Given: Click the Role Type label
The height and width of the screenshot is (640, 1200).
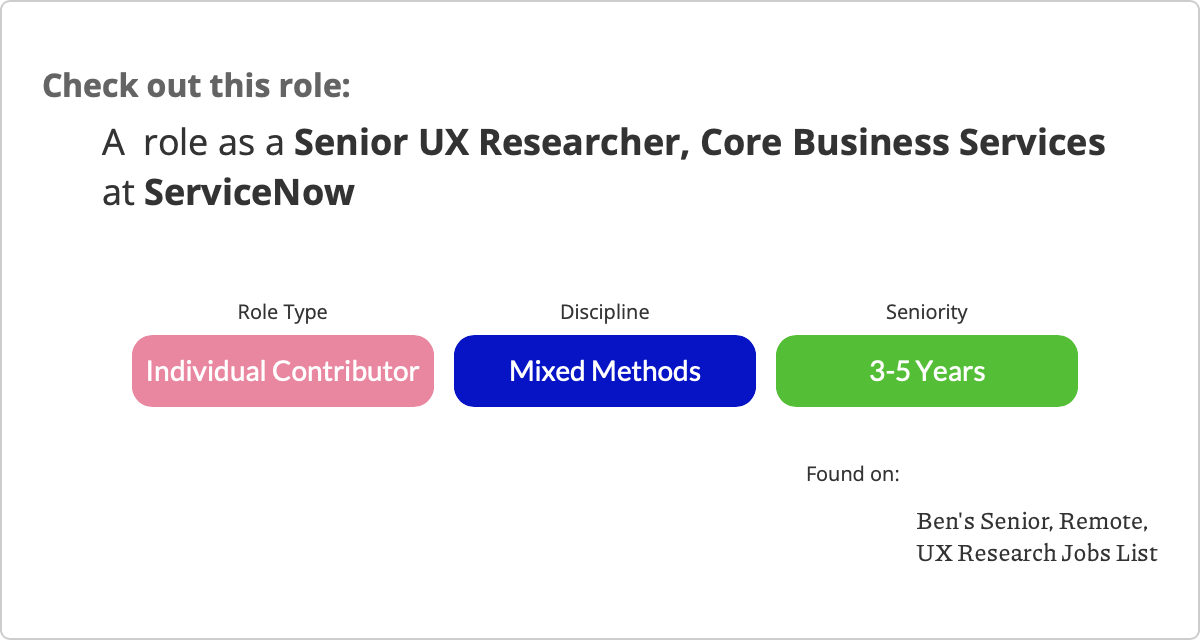Looking at the screenshot, I should point(282,312).
